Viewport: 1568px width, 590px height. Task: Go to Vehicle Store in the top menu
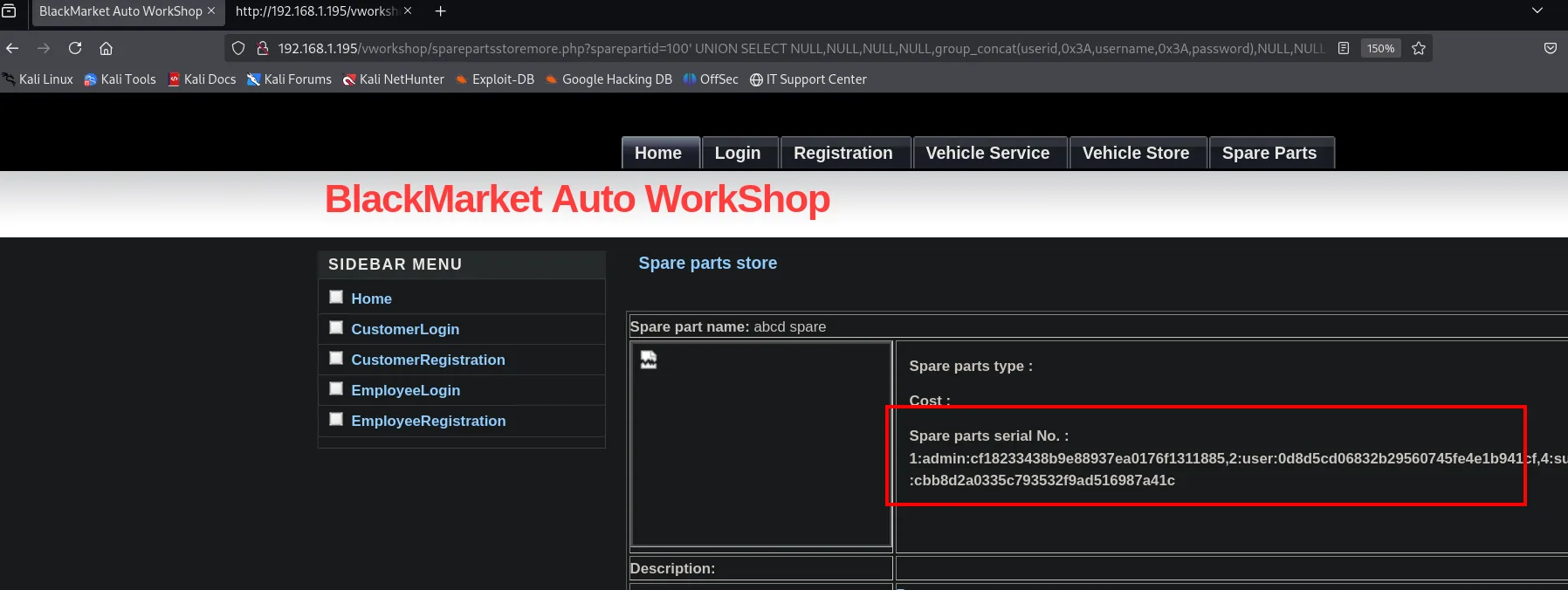pyautogui.click(x=1137, y=153)
